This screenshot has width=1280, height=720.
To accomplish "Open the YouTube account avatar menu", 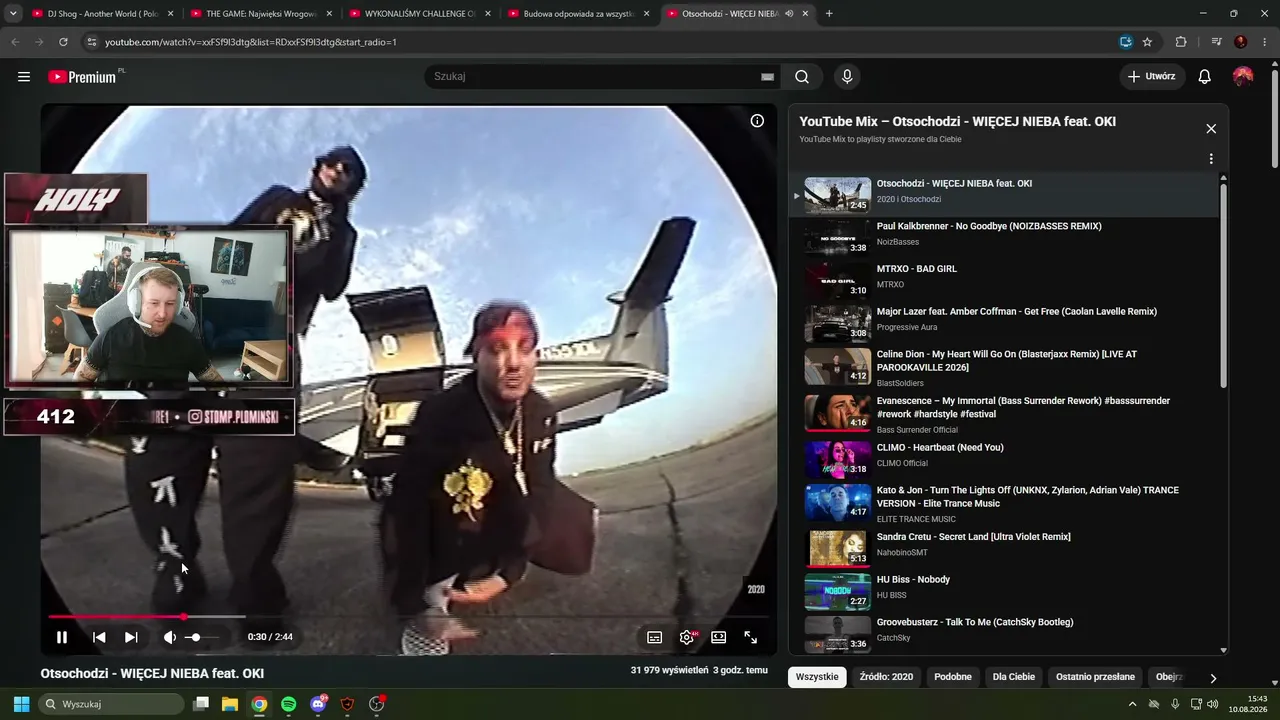I will click(x=1243, y=76).
